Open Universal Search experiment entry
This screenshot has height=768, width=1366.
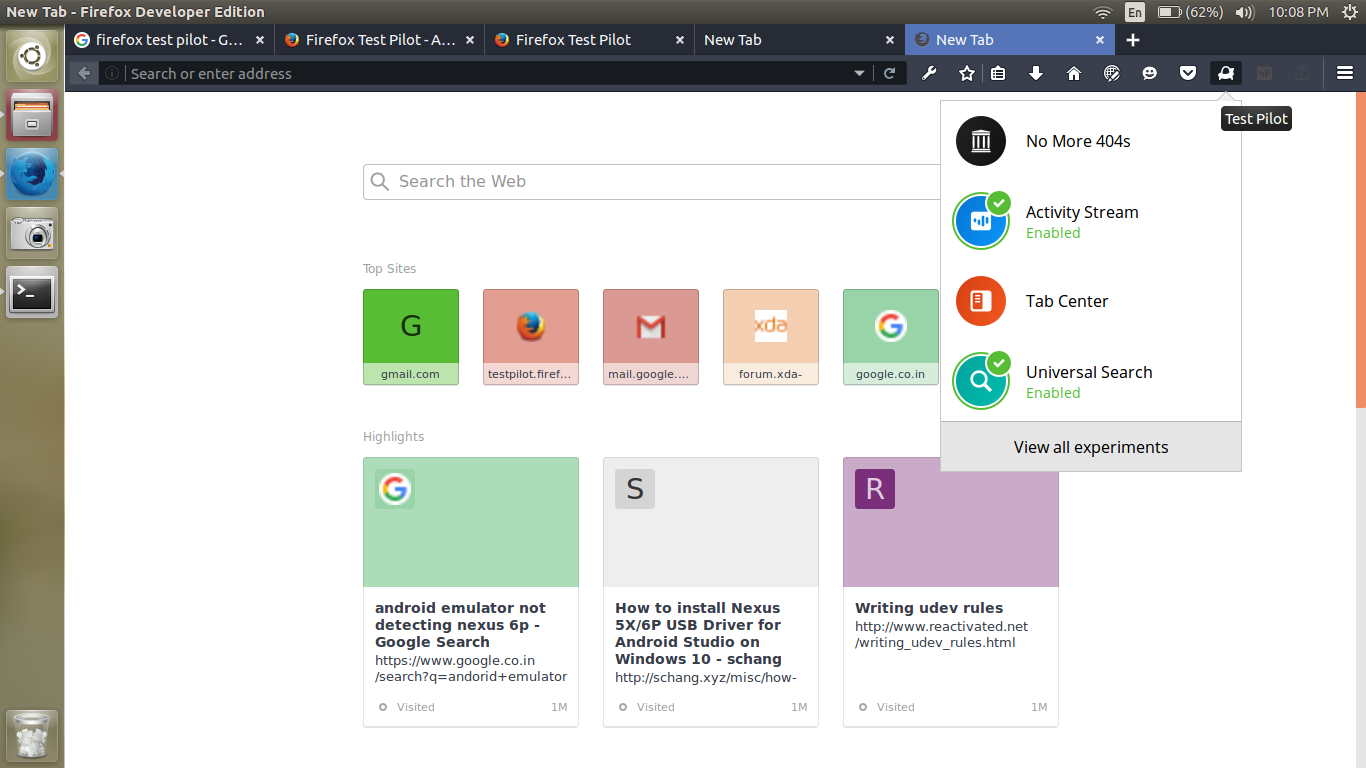tap(1091, 381)
